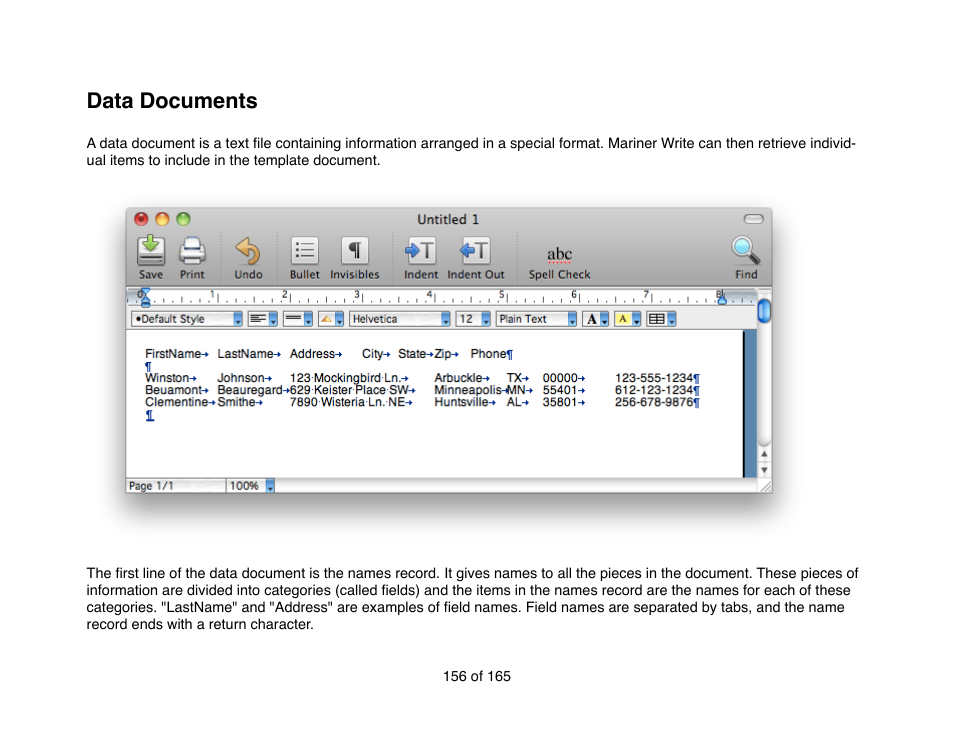Click the FirstName field header text
The width and height of the screenshot is (954, 738).
pos(173,353)
